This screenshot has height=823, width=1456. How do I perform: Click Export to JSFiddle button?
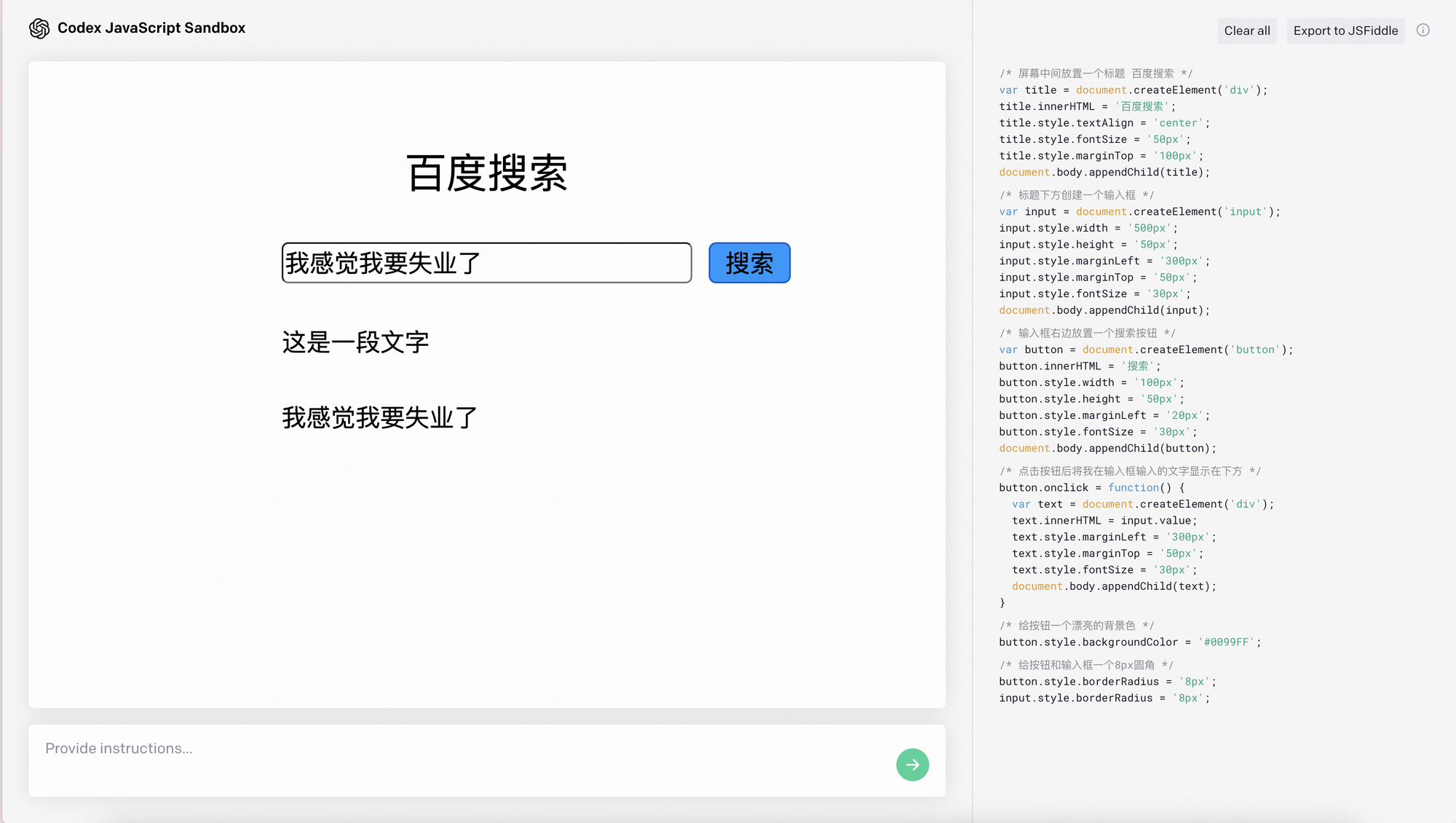point(1345,31)
